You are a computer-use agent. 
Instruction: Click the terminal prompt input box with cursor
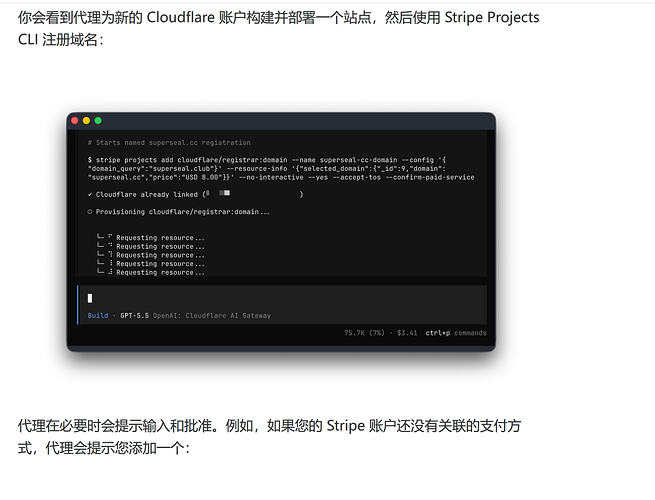pos(282,305)
